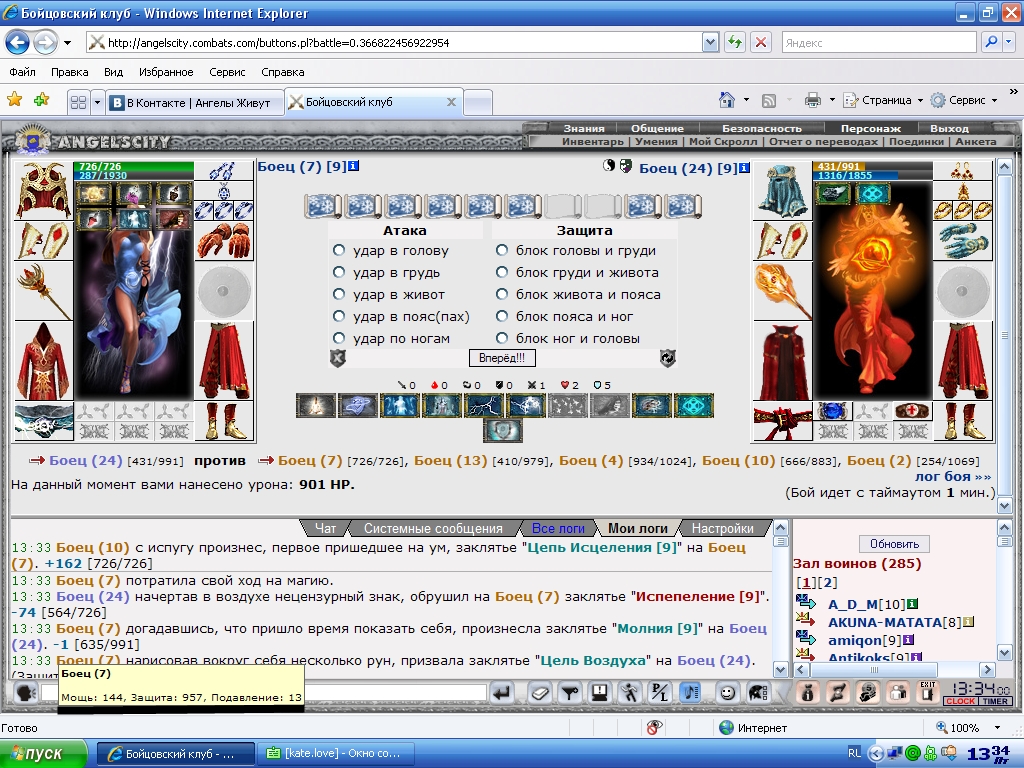
Task: Click the Пуск start button
Action: coord(43,754)
